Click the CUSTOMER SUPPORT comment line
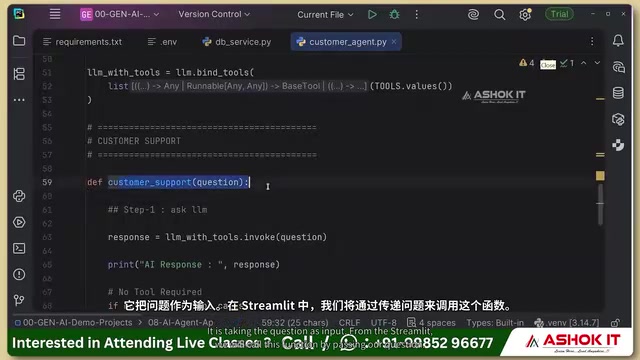 point(134,141)
